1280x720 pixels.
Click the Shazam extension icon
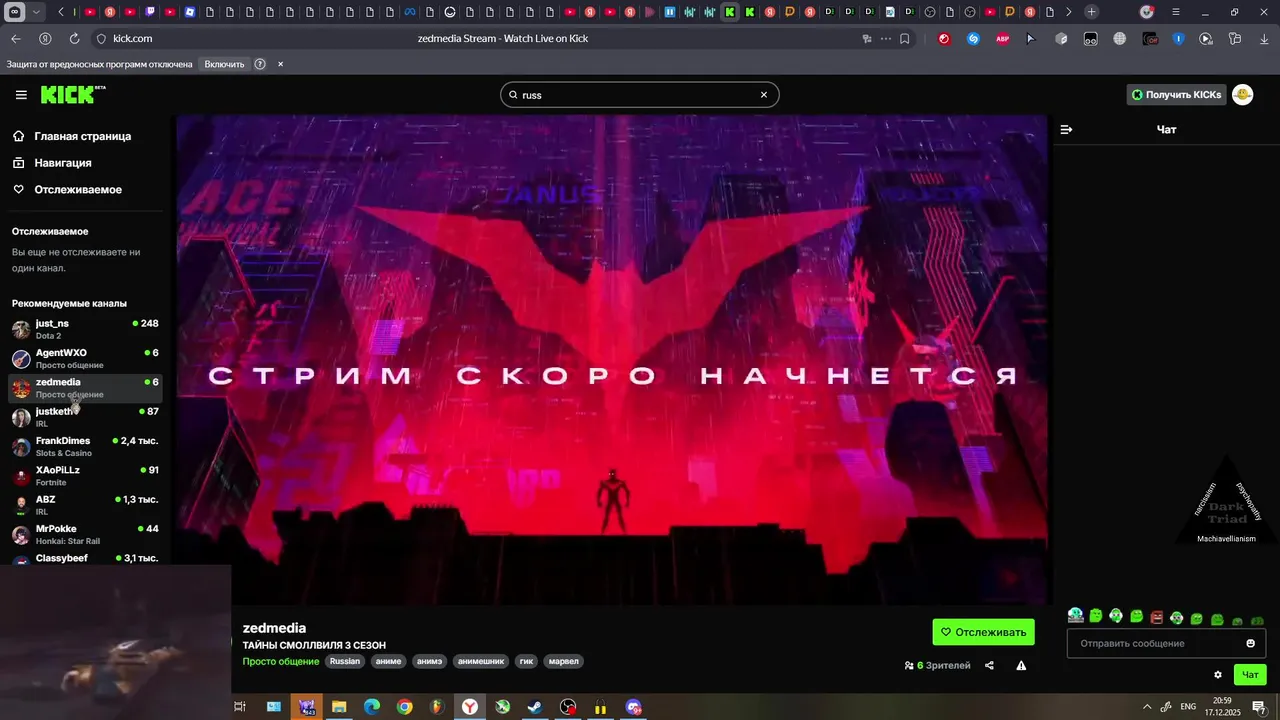point(973,39)
